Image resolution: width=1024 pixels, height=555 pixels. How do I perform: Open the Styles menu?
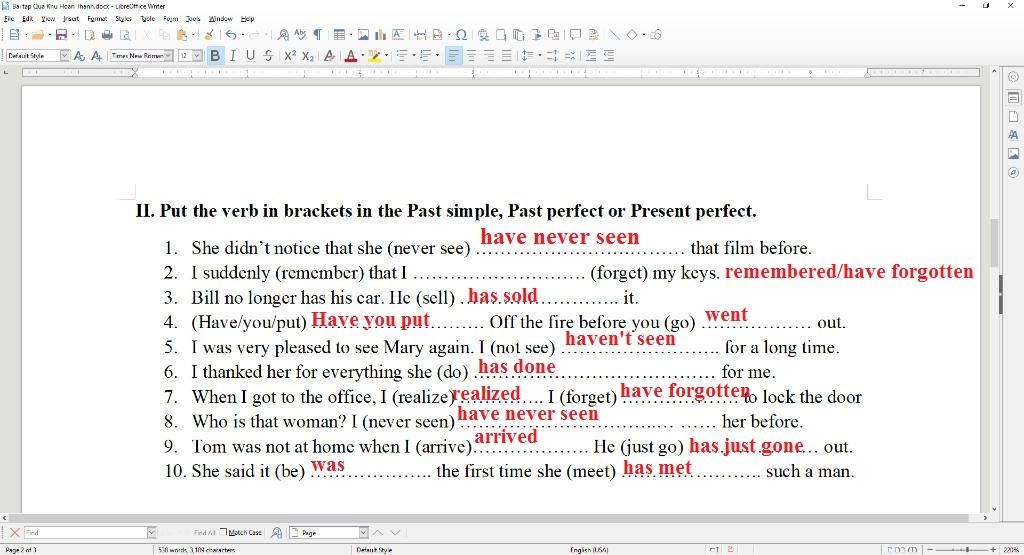pyautogui.click(x=123, y=19)
